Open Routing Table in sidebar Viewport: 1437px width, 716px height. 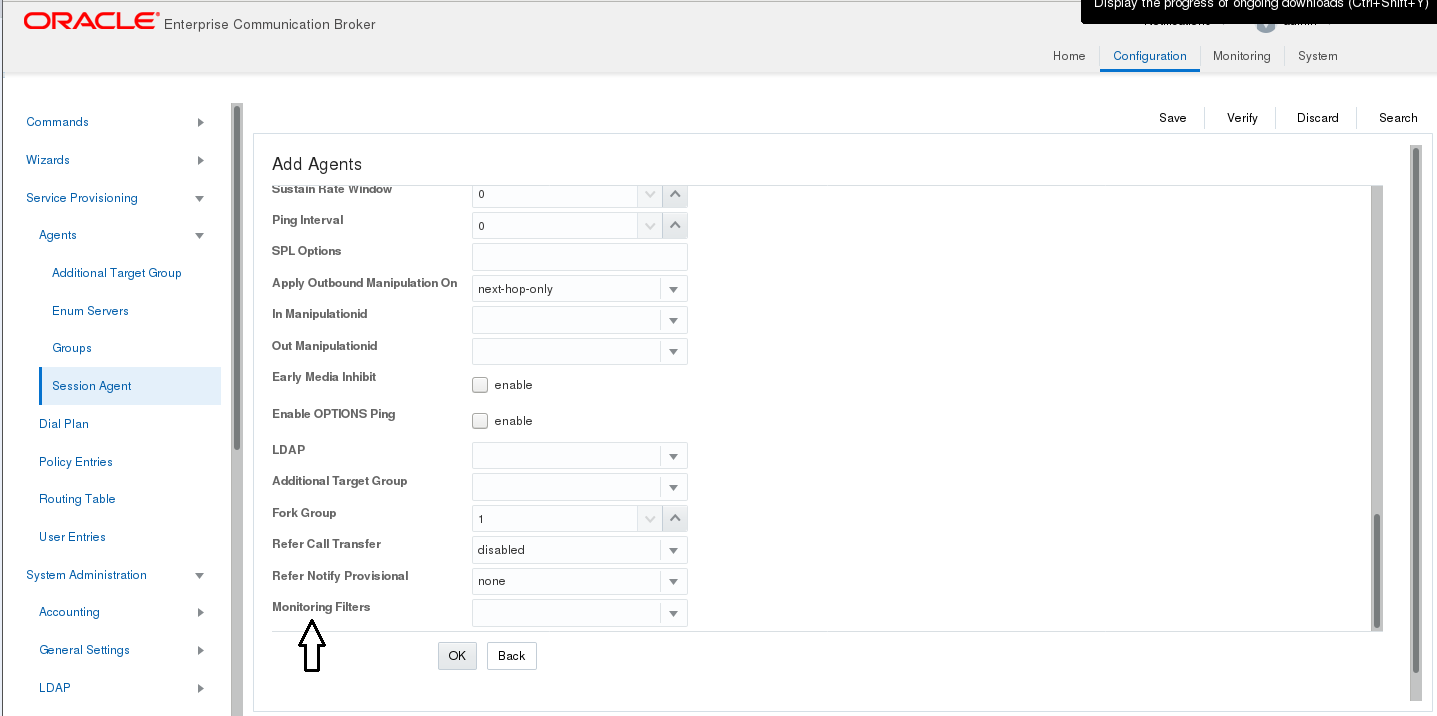(77, 499)
